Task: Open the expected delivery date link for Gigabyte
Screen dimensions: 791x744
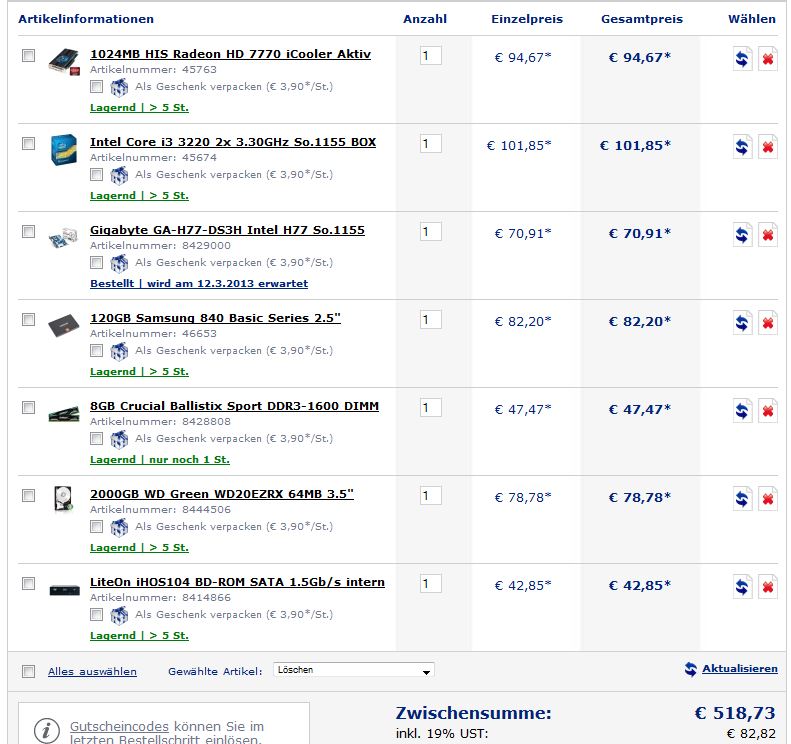Action: [x=199, y=283]
